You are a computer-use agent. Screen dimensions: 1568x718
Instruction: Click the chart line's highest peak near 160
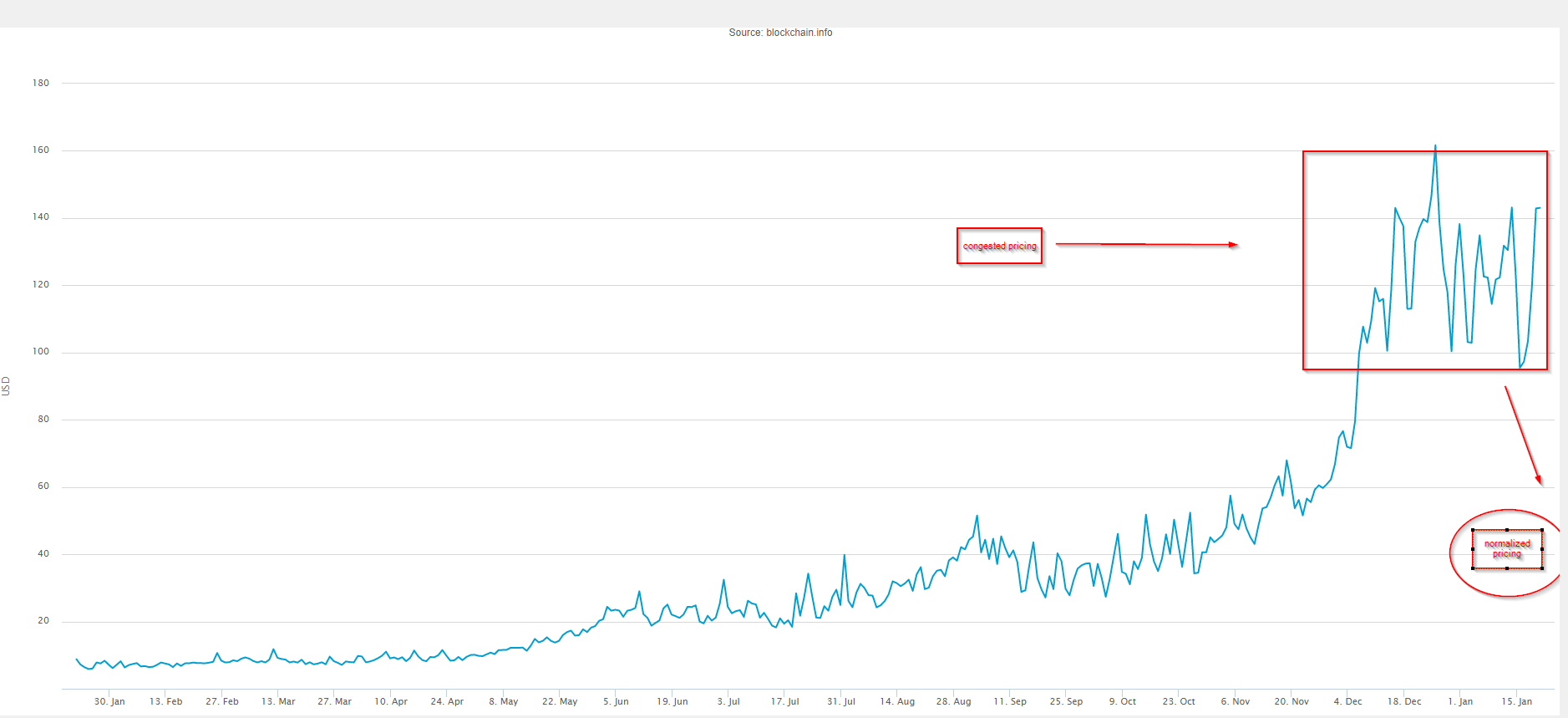tap(1435, 146)
